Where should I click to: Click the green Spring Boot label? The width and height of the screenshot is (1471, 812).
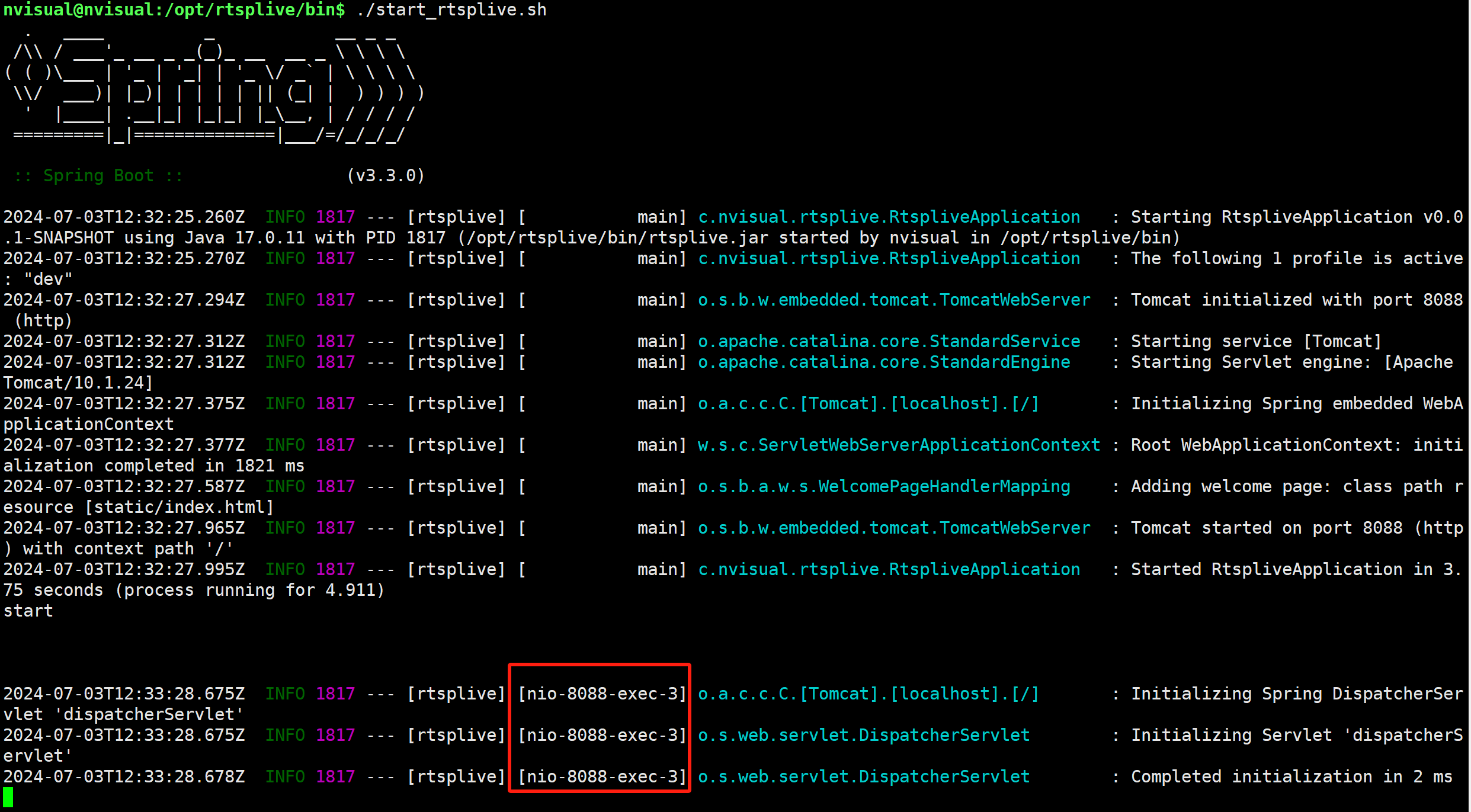(98, 176)
